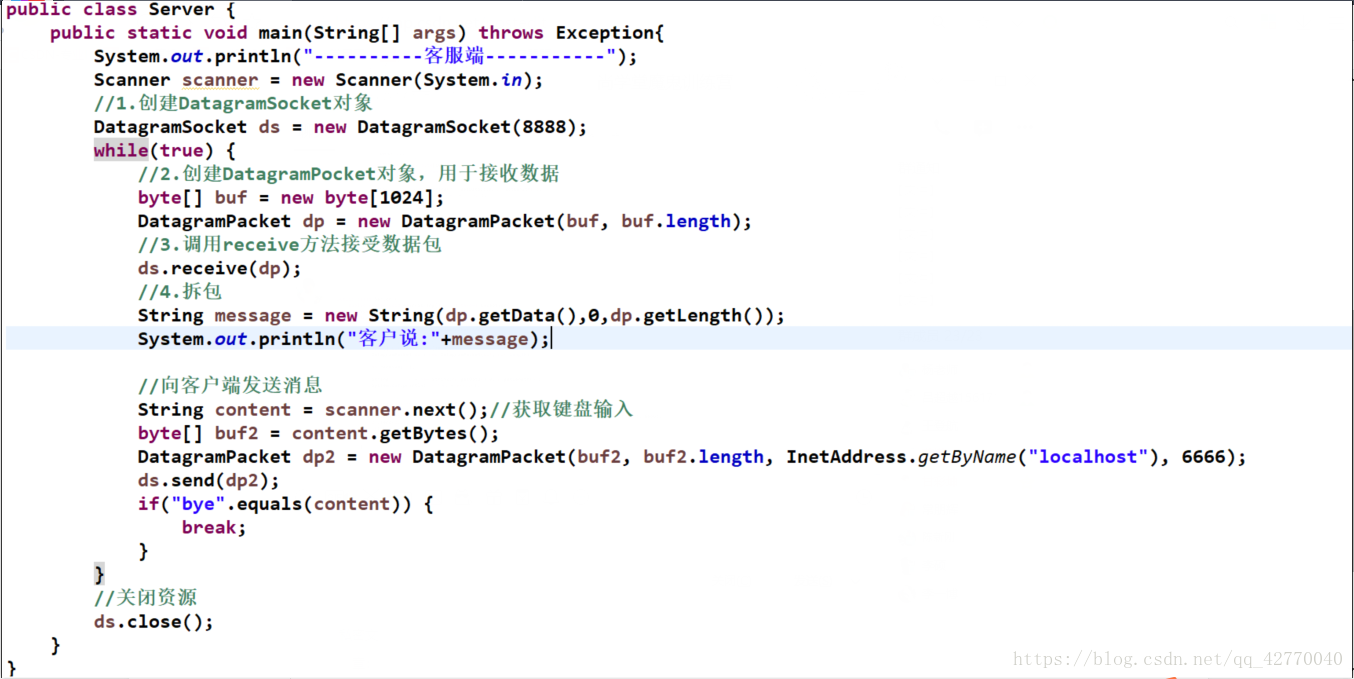Click the string "客户说:"

(x=393, y=340)
